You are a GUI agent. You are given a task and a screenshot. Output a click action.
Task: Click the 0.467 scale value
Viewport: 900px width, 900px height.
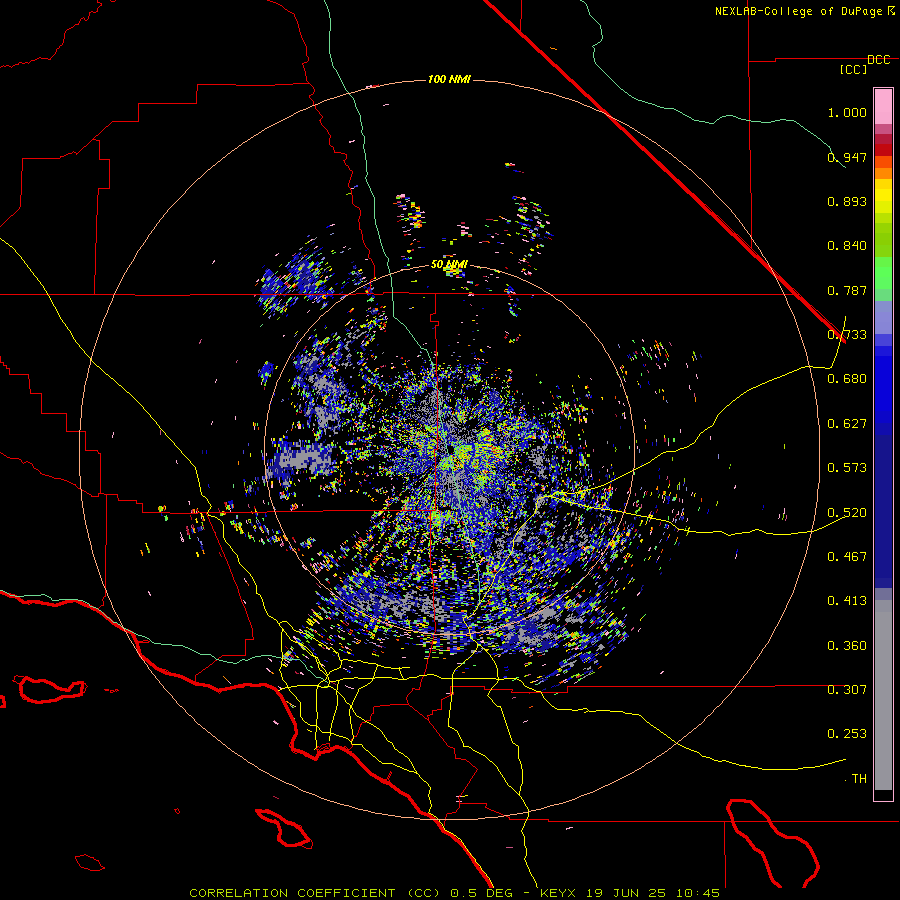(x=847, y=557)
